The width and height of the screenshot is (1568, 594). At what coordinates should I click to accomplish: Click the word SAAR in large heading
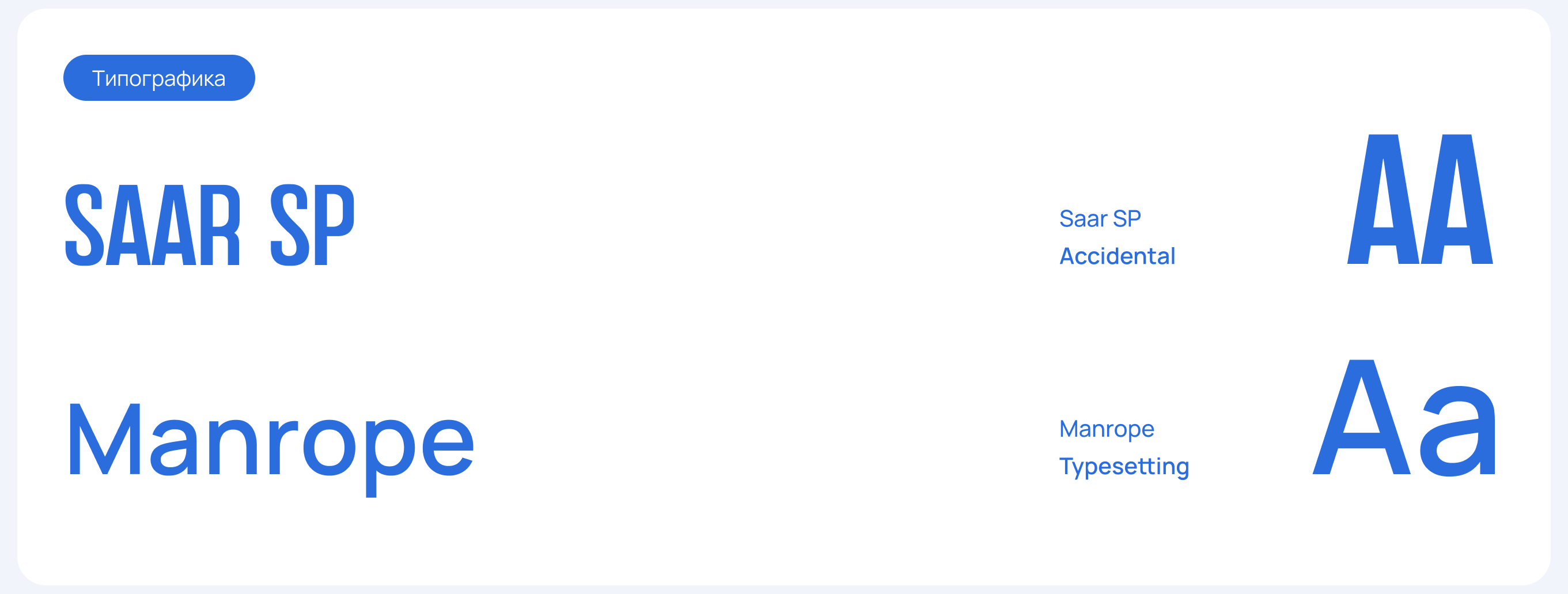click(152, 225)
